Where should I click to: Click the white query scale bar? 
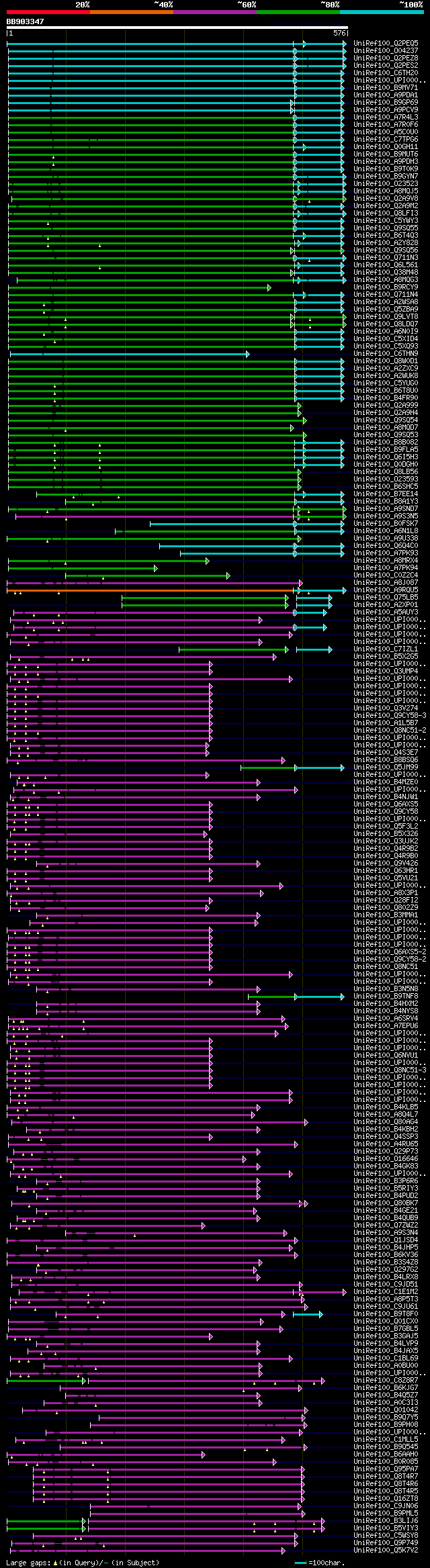coord(177,28)
